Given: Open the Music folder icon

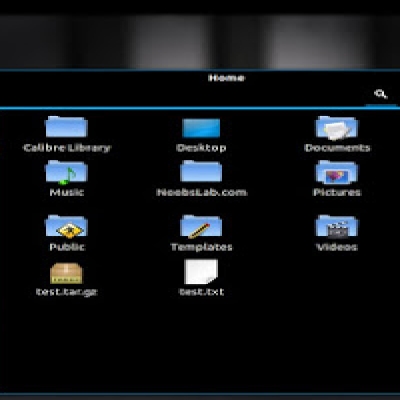Looking at the screenshot, I should pyautogui.click(x=66, y=172).
